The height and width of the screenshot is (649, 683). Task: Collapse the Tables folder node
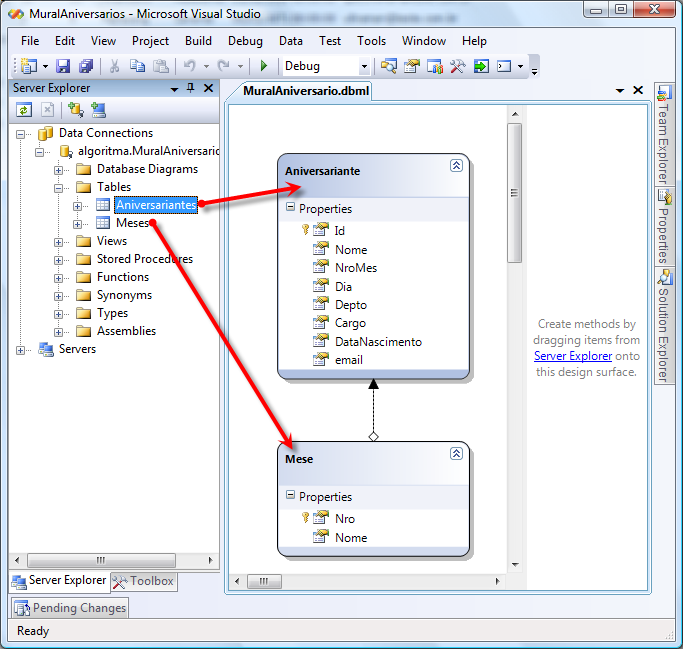pyautogui.click(x=60, y=187)
